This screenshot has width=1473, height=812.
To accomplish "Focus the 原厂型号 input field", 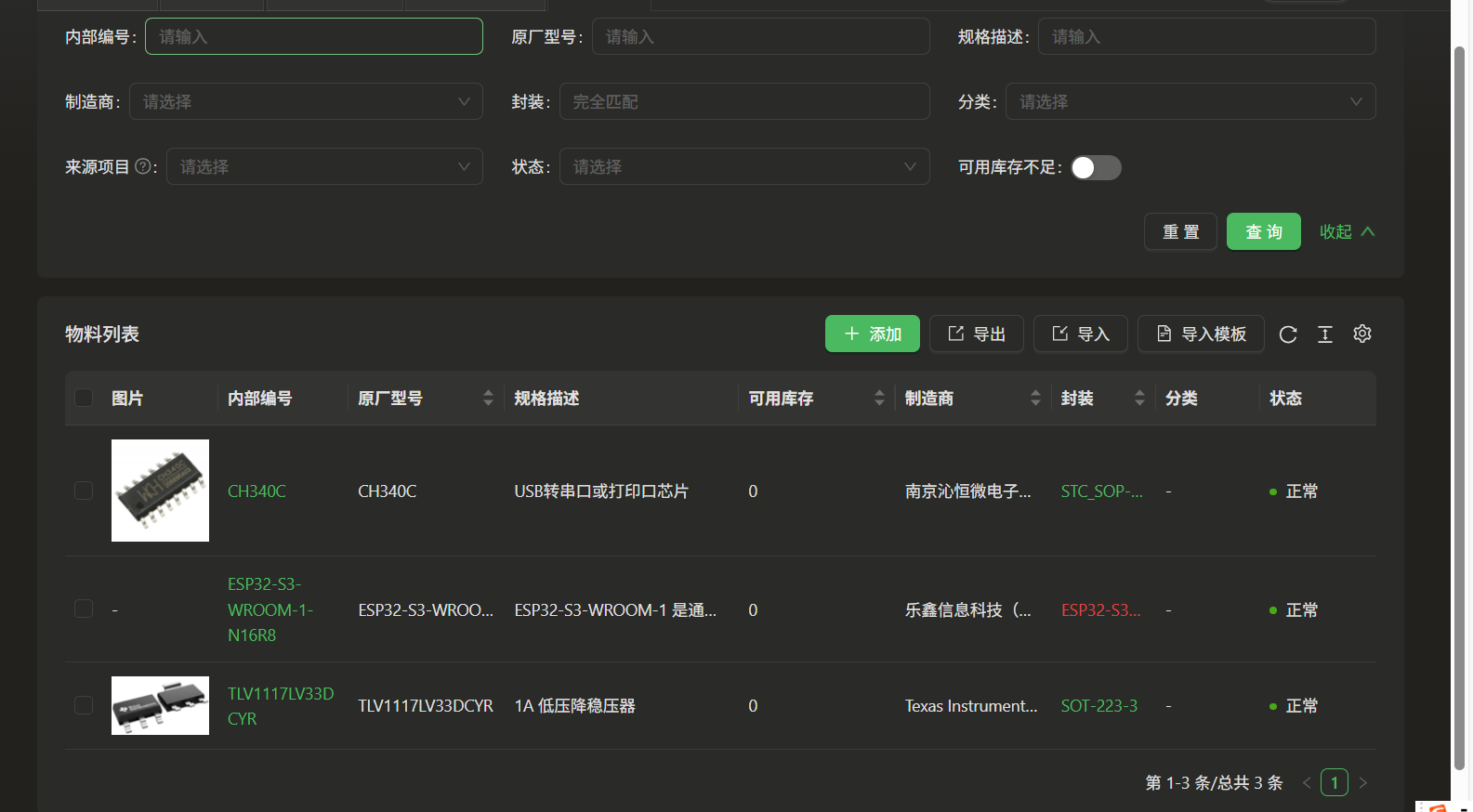I will [760, 37].
